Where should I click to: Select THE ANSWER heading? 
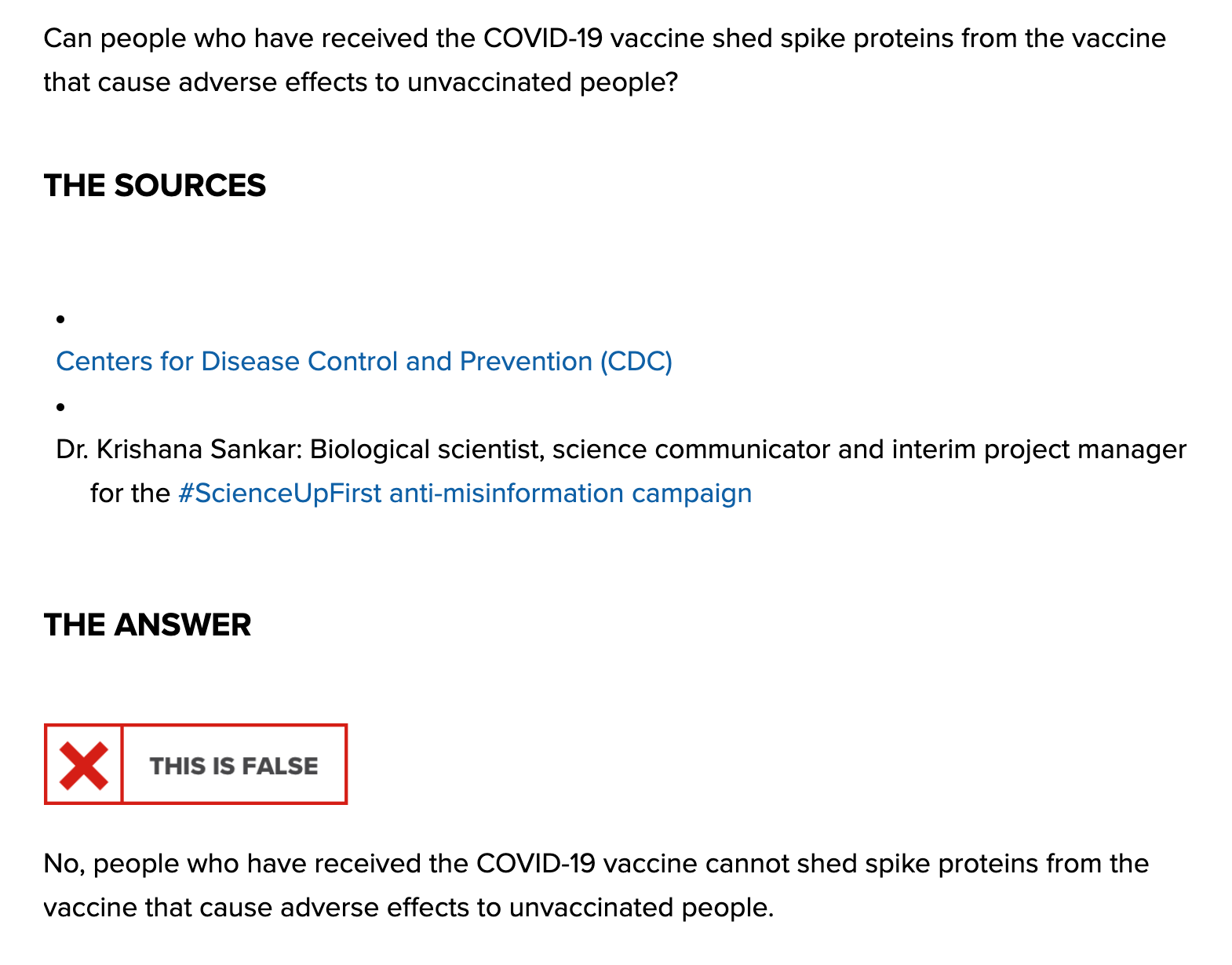(148, 625)
